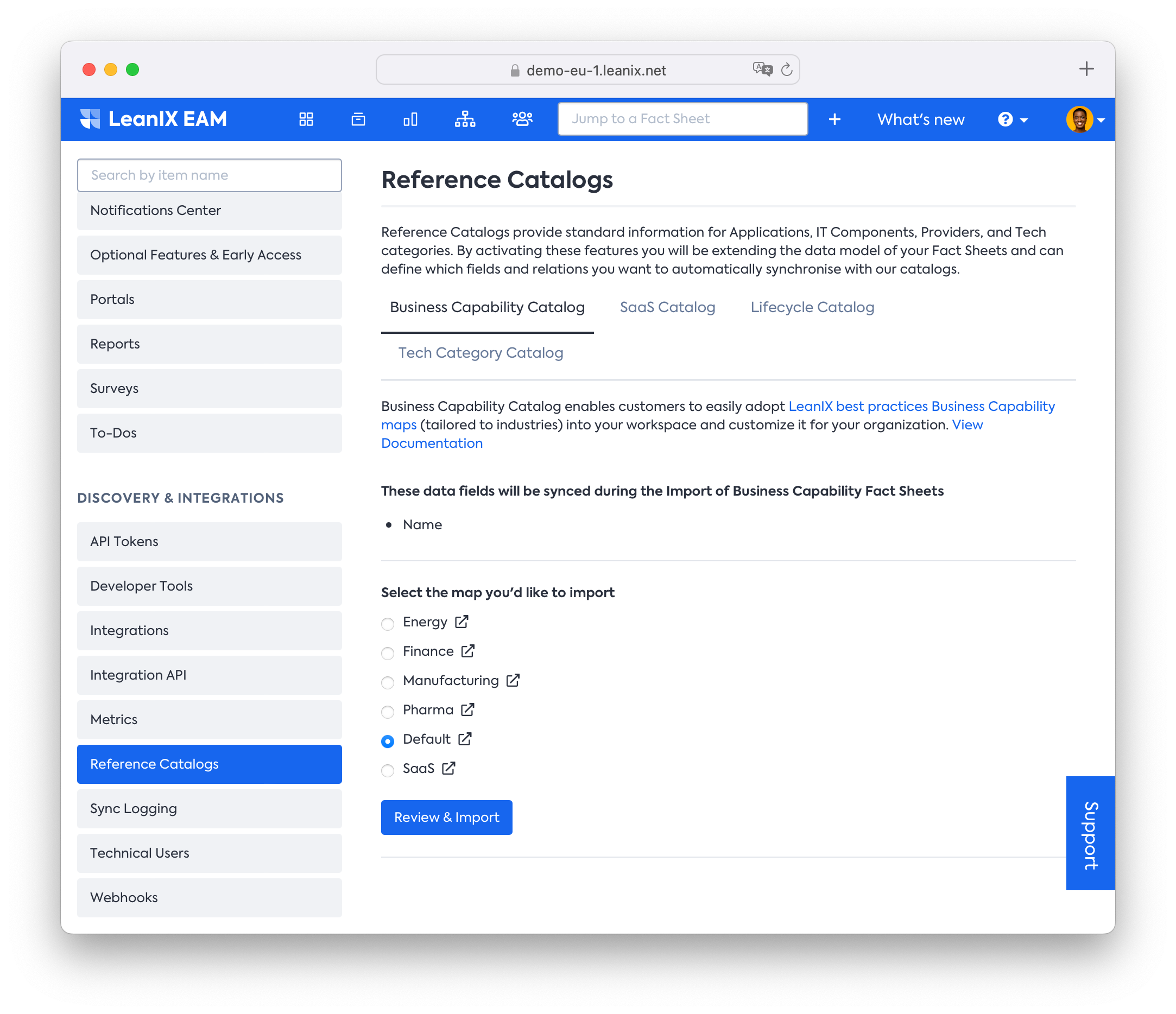This screenshot has width=1176, height=1014.
Task: Focus the Jump to a Fact Sheet field
Action: [683, 118]
